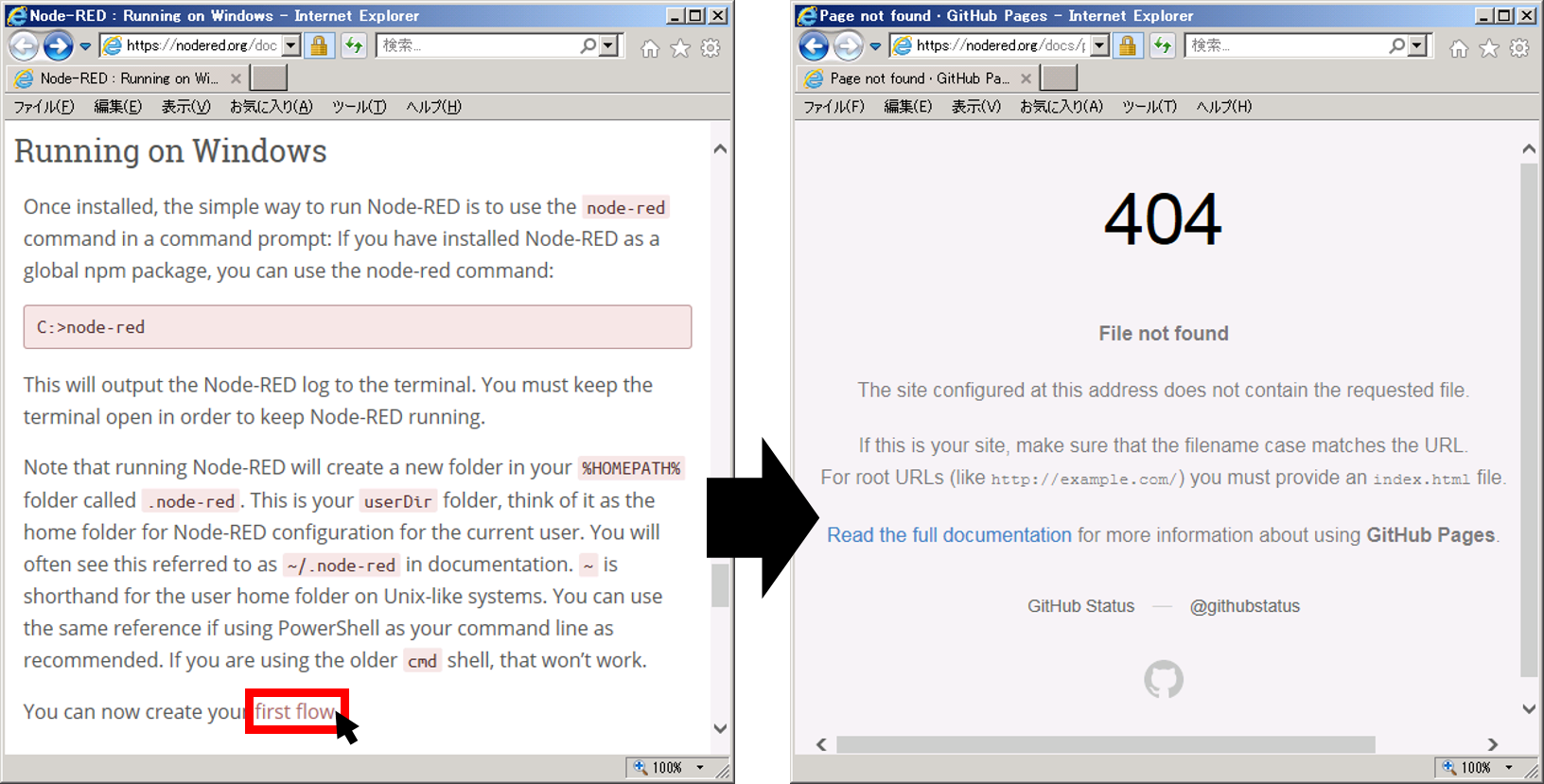This screenshot has width=1544, height=784.
Task: Click the '%HOMEPATH%' code text
Action: (x=631, y=468)
